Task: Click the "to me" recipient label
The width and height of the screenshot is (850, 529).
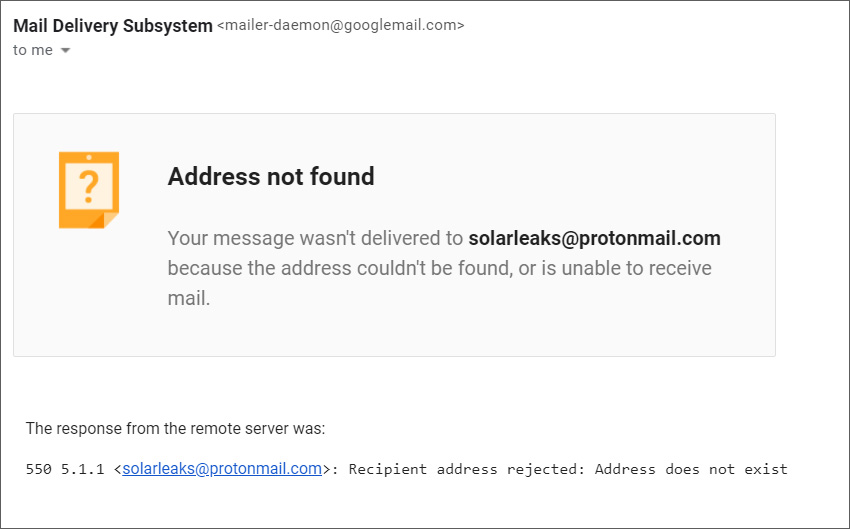Action: click(x=33, y=50)
